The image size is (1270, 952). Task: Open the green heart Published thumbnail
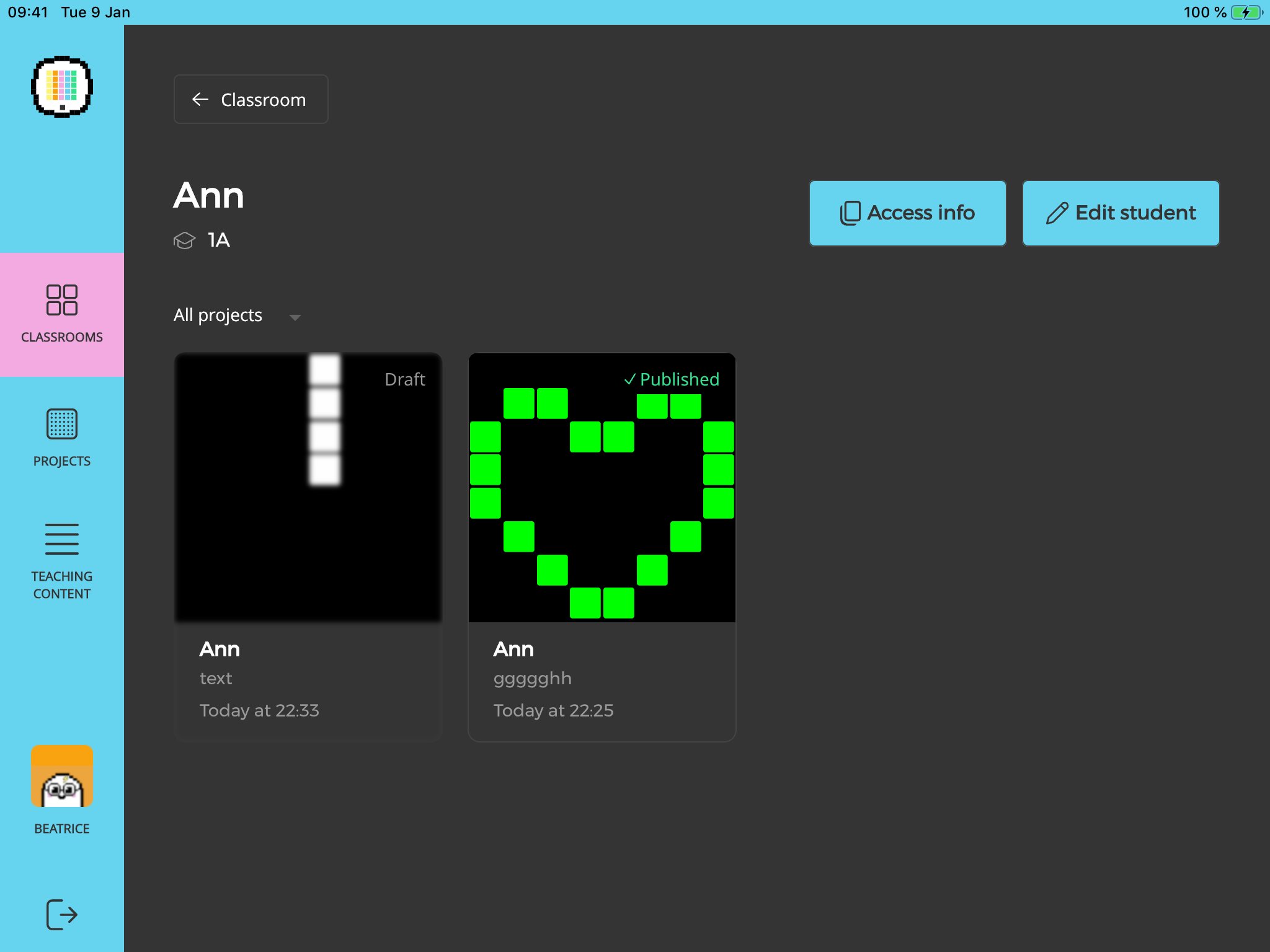click(602, 488)
